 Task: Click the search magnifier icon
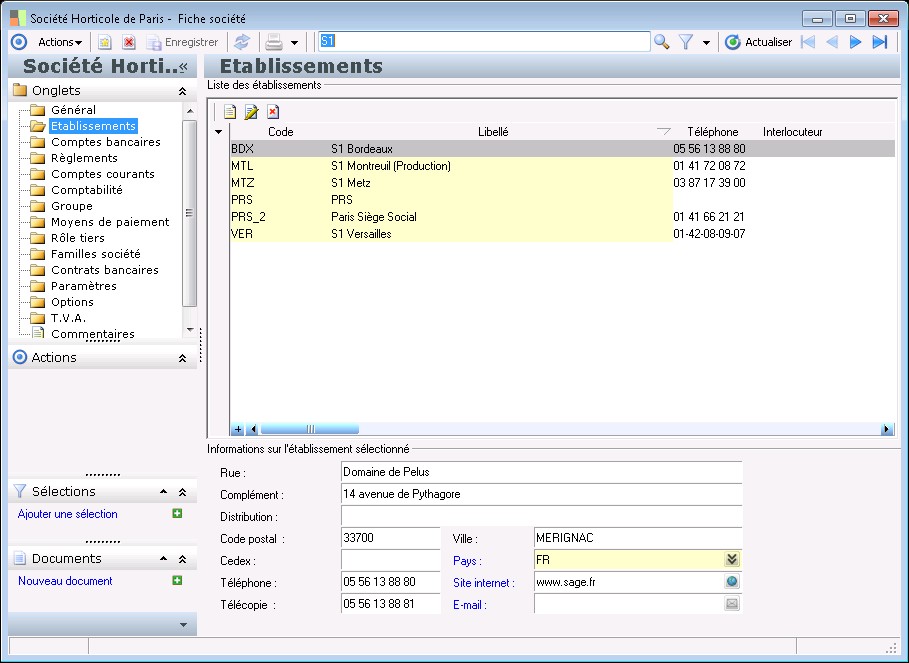(x=661, y=42)
